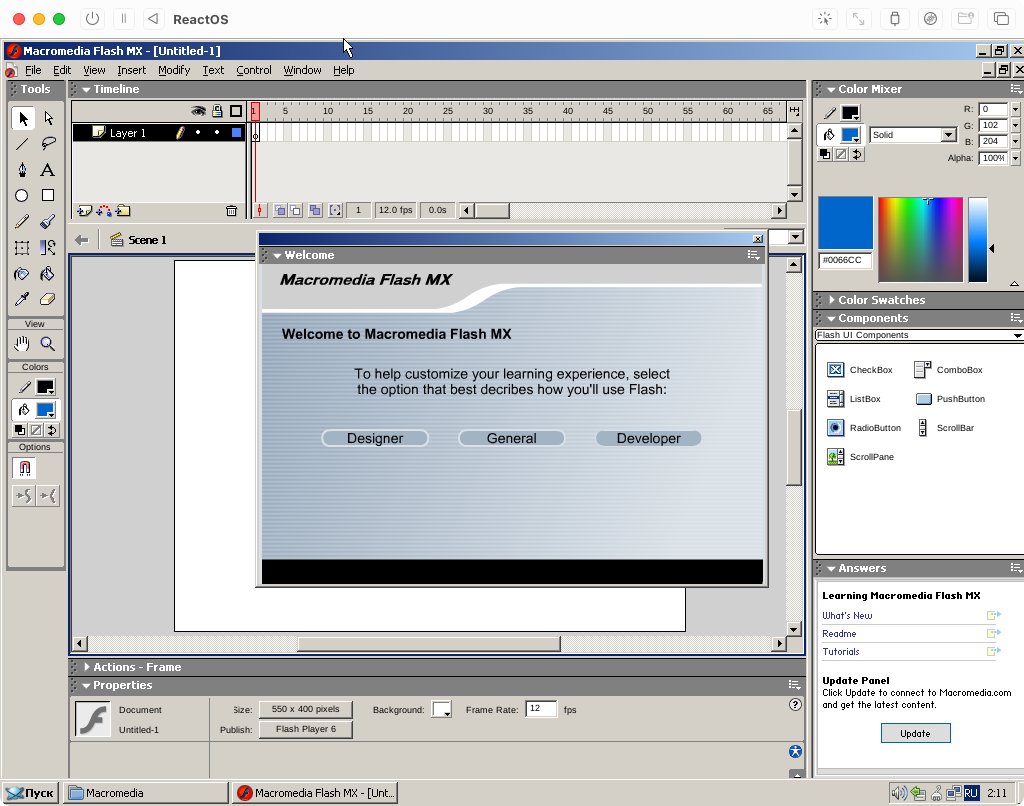Open the Control menu
Image resolution: width=1024 pixels, height=806 pixels.
click(x=253, y=70)
